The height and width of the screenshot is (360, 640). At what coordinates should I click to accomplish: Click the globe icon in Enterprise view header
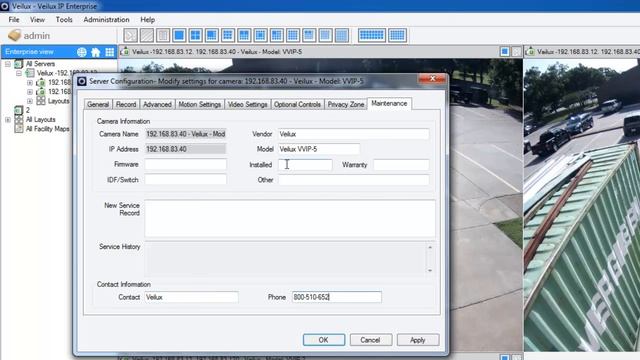tap(82, 52)
